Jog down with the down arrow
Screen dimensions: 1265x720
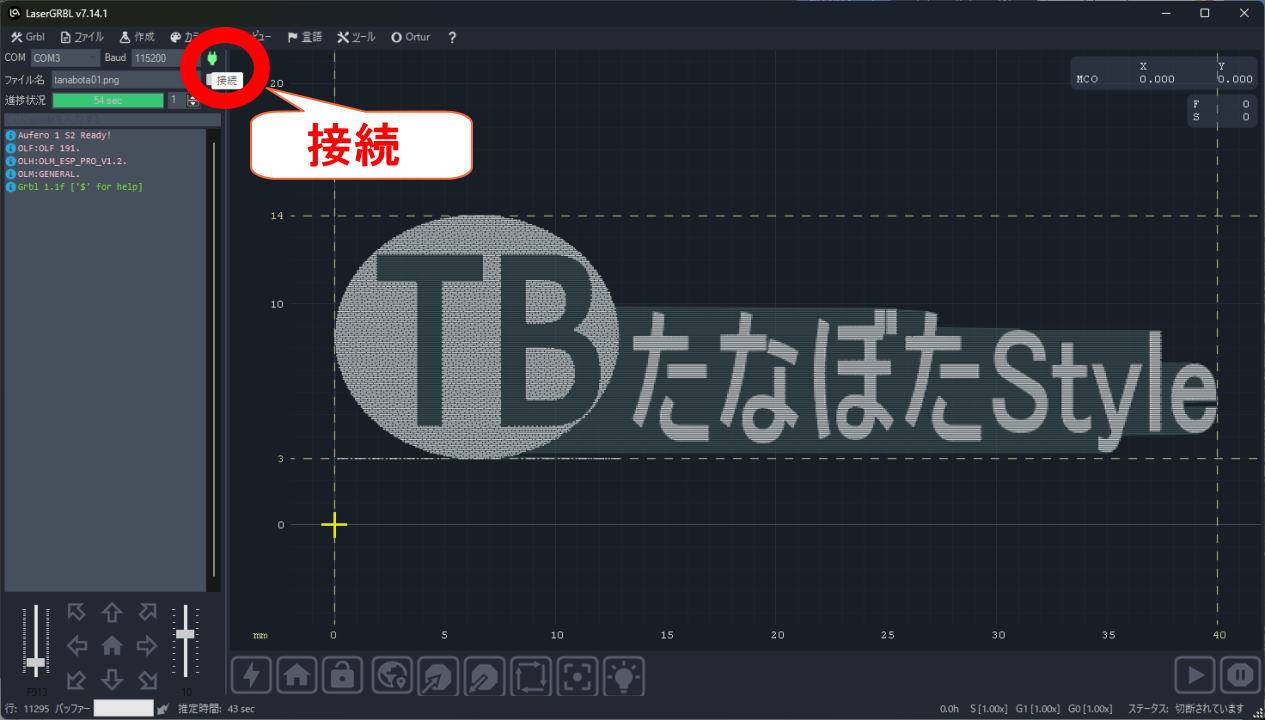112,680
